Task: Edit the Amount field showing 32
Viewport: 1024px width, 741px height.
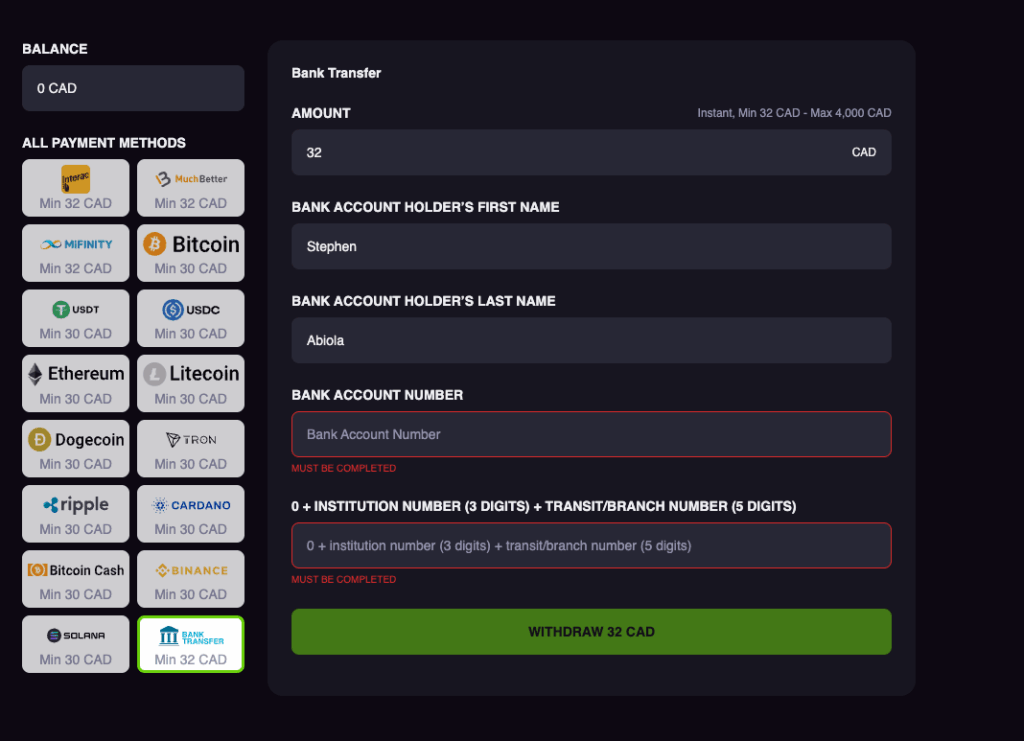Action: (591, 152)
